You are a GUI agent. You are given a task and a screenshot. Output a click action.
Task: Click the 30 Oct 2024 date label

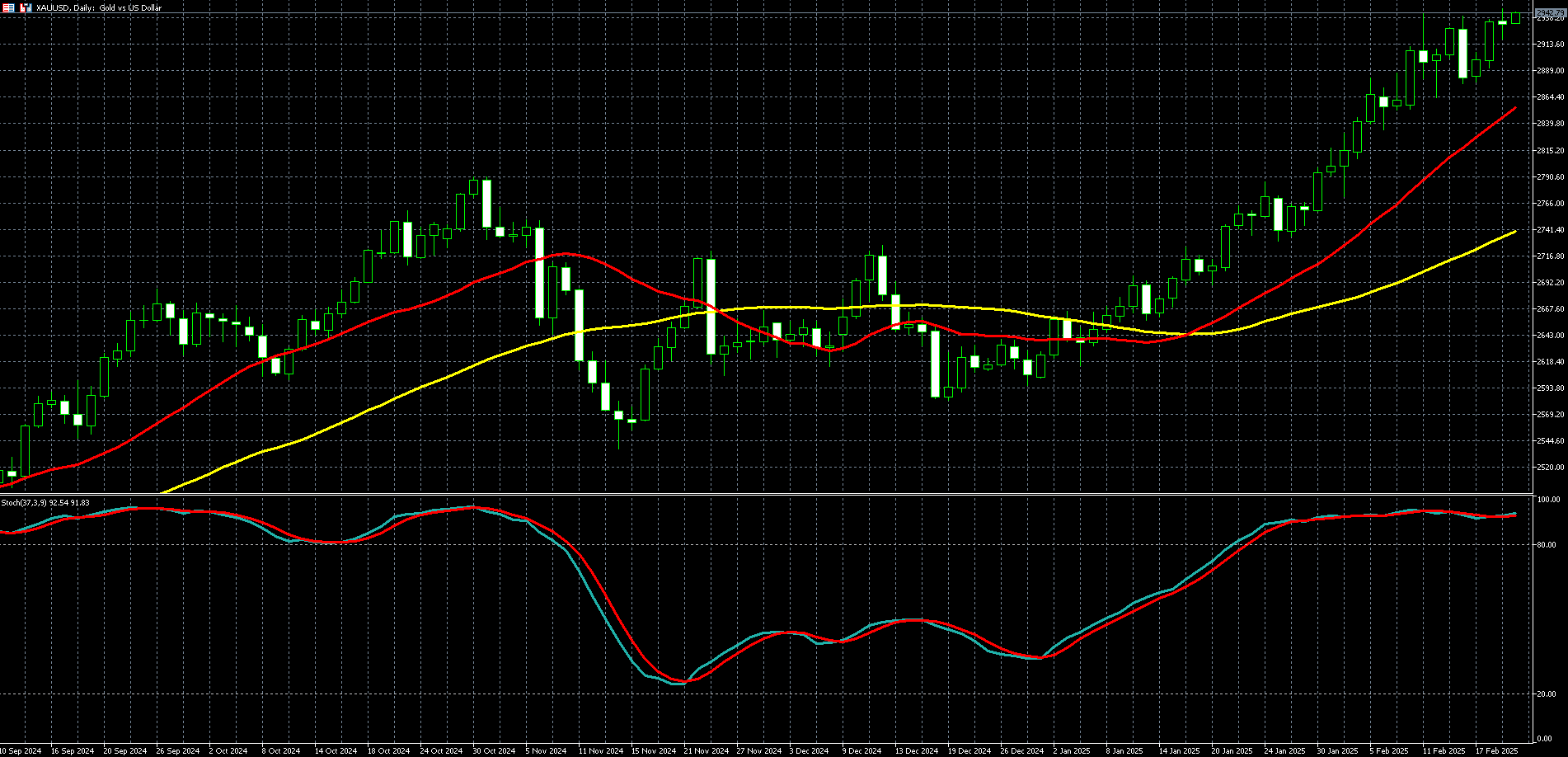point(494,751)
